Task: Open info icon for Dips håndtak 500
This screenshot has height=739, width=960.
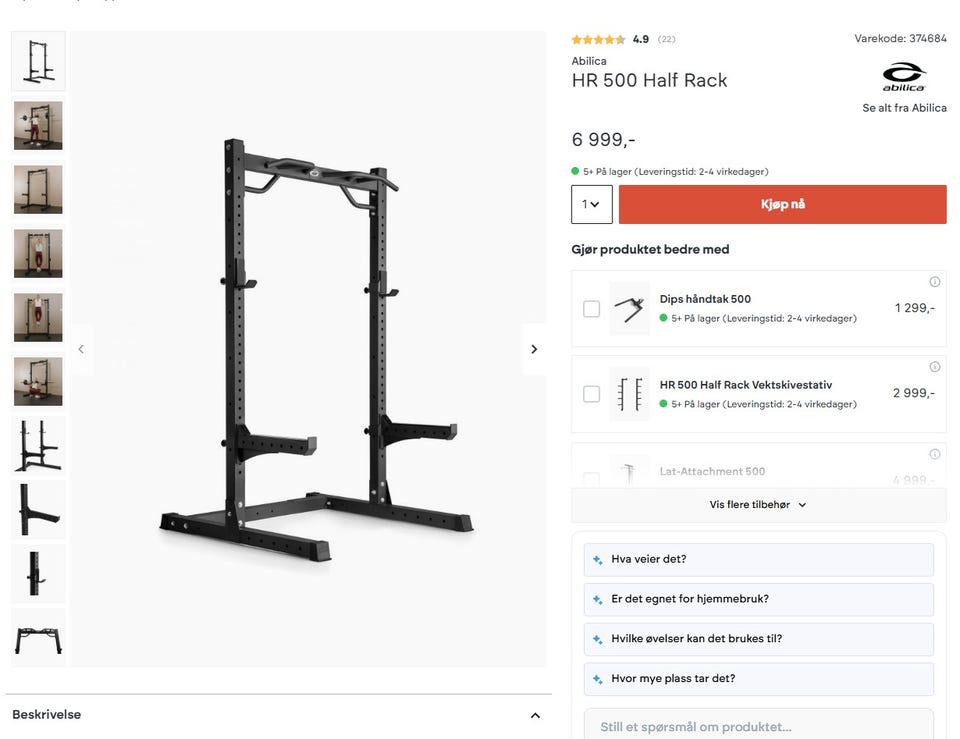Action: (934, 282)
